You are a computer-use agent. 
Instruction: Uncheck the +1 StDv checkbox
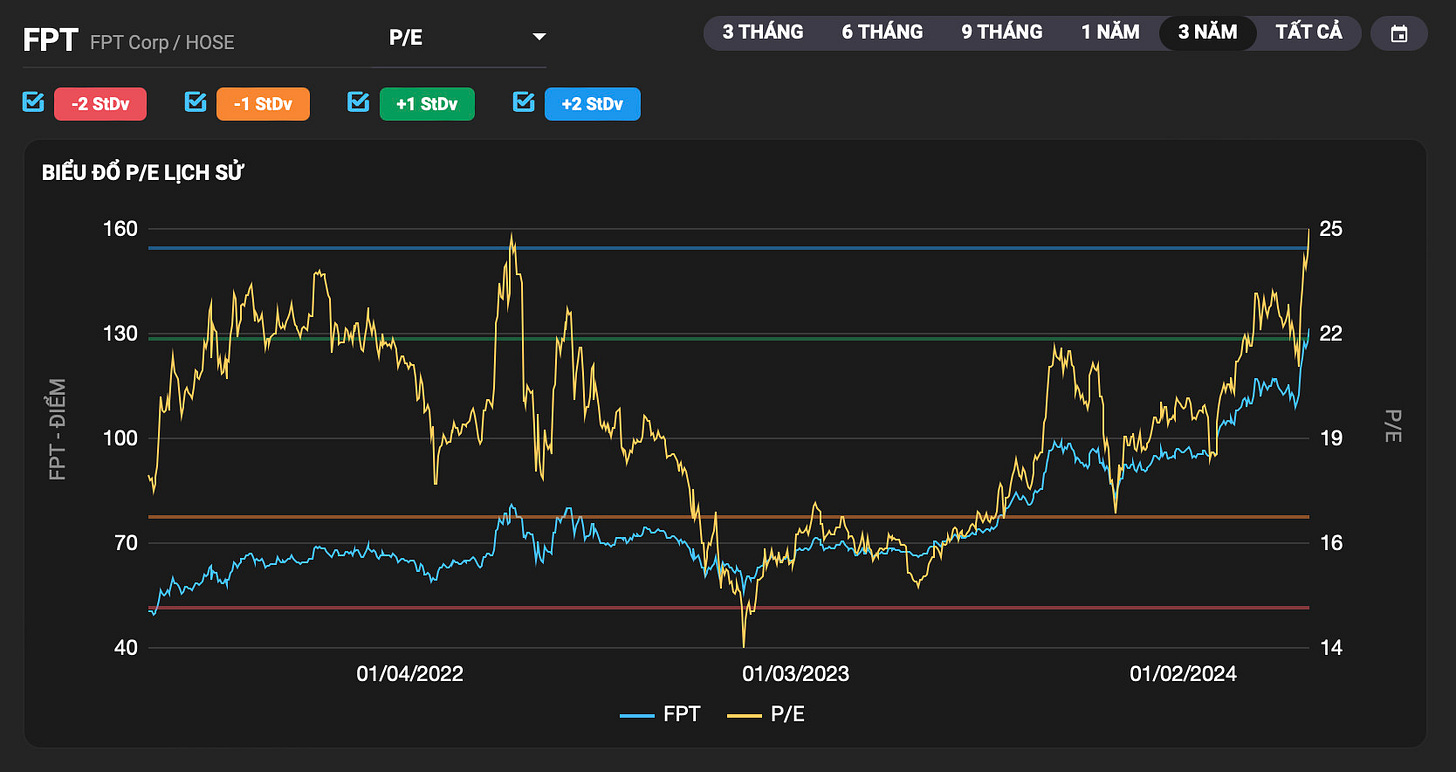pyautogui.click(x=358, y=102)
